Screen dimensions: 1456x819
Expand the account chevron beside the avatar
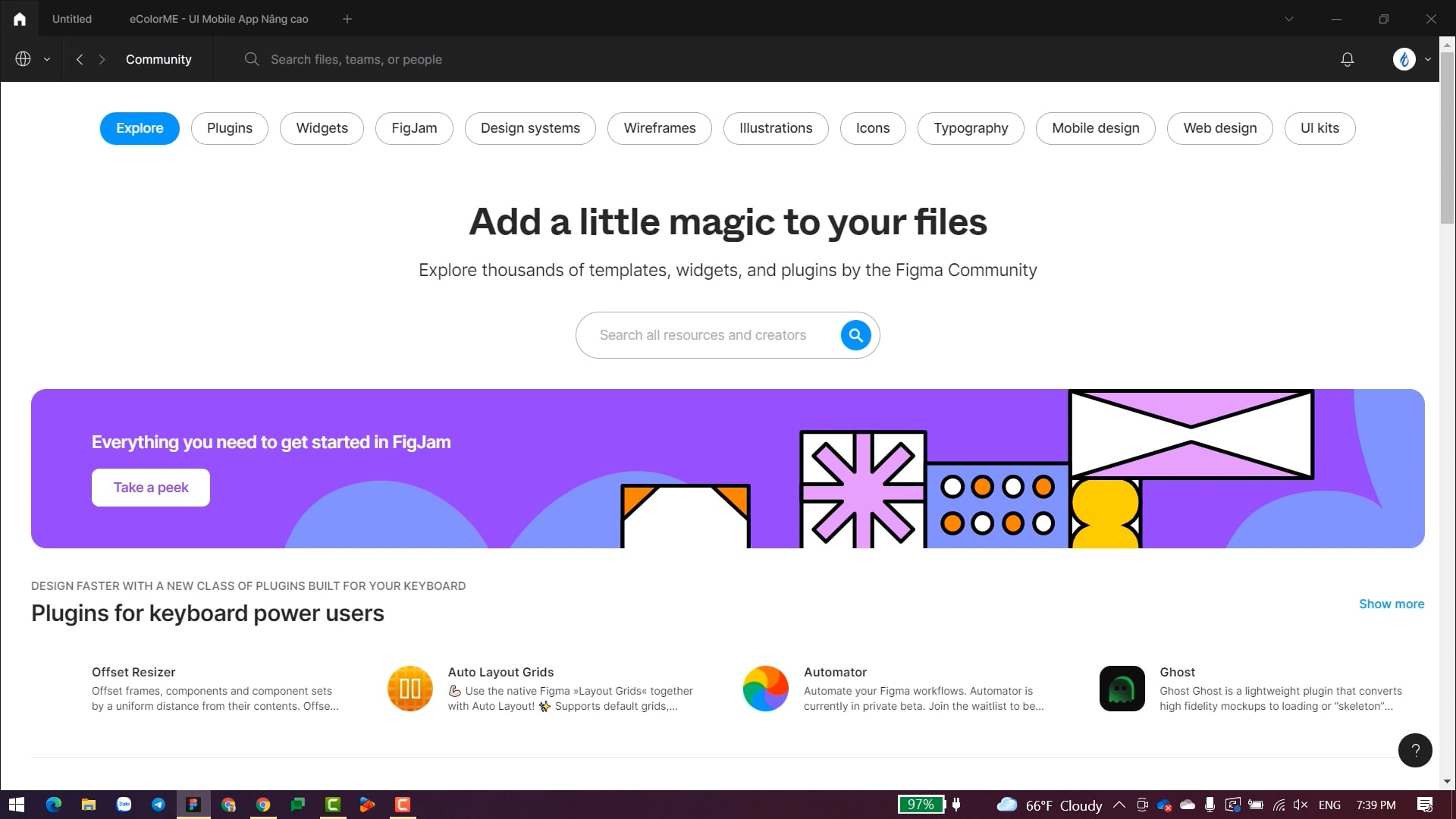(1428, 59)
